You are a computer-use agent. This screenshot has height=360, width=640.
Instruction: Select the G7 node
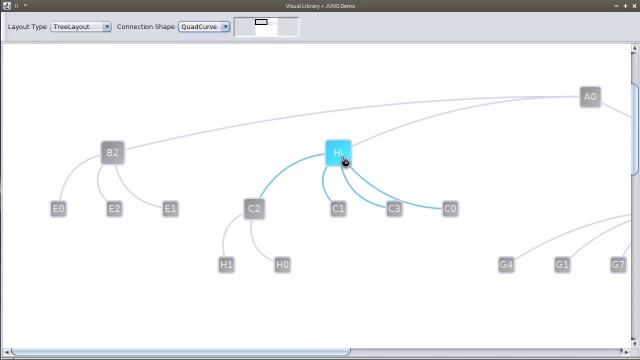[x=618, y=265]
